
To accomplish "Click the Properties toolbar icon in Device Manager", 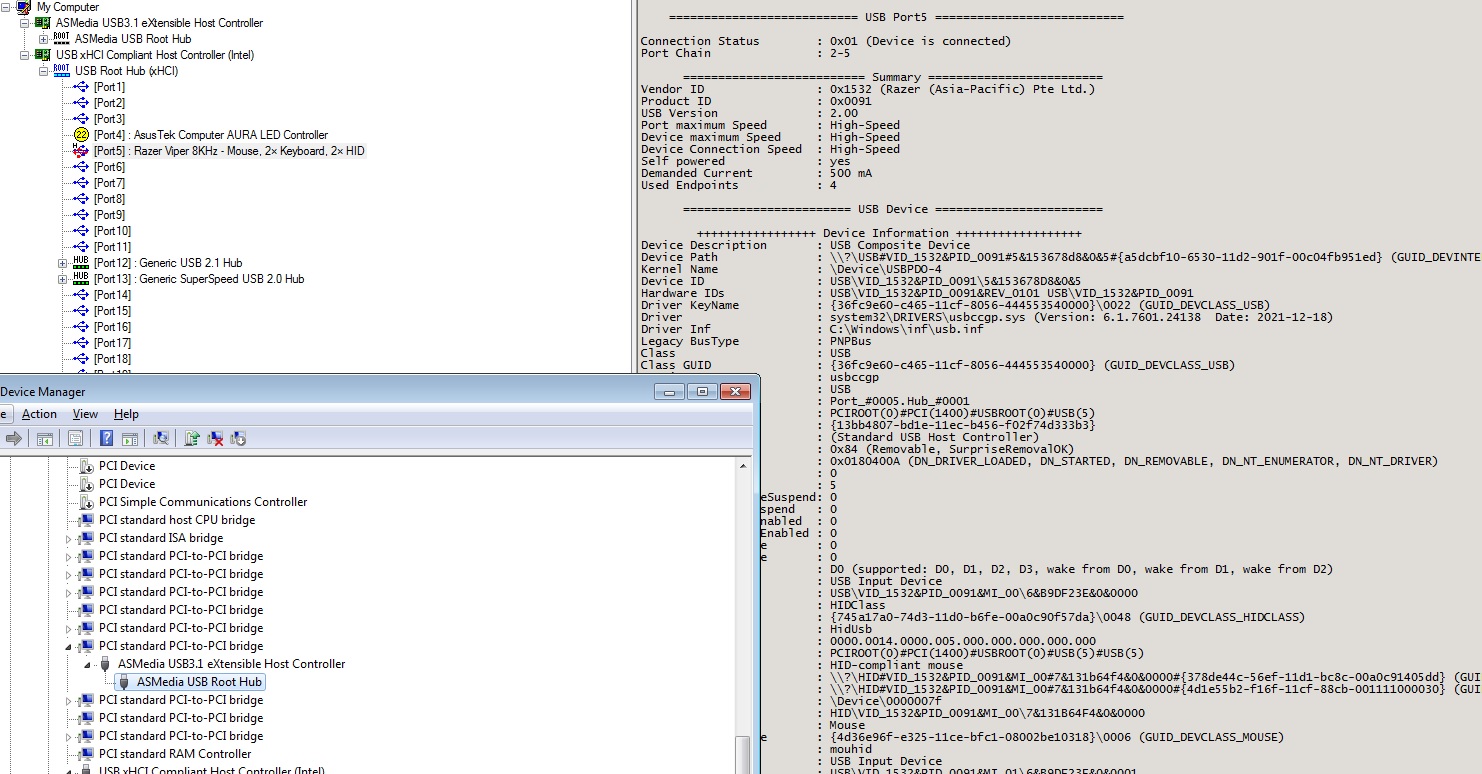I will [x=75, y=438].
